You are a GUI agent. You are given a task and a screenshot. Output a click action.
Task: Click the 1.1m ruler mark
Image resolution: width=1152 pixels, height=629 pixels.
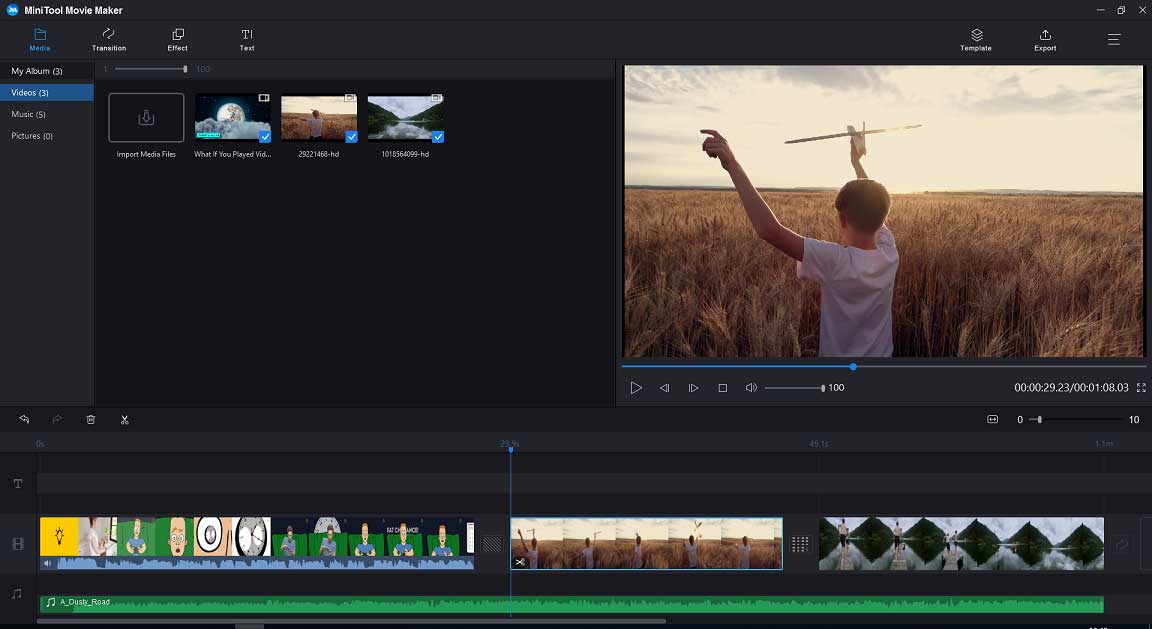click(x=1104, y=444)
